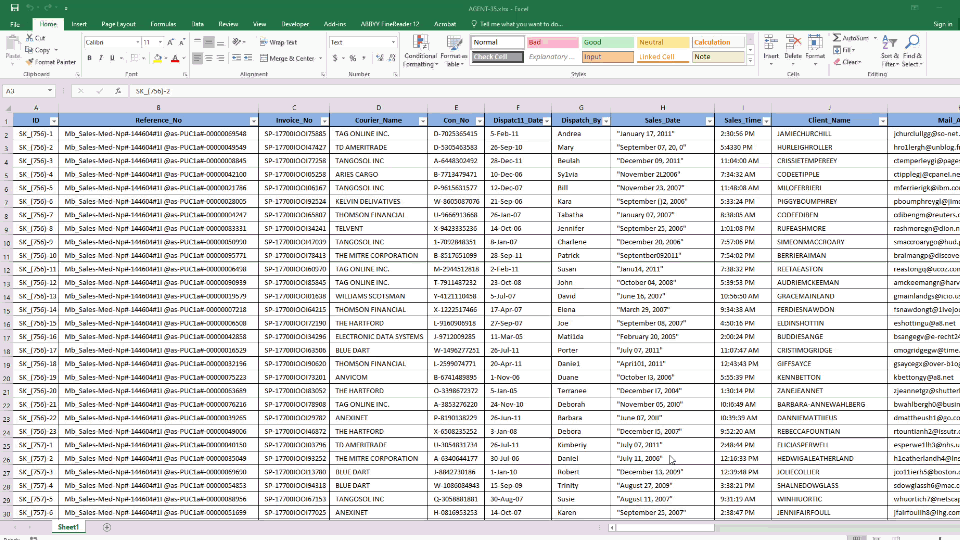Switch to the Formulas tab
The image size is (960, 540).
[x=163, y=24]
